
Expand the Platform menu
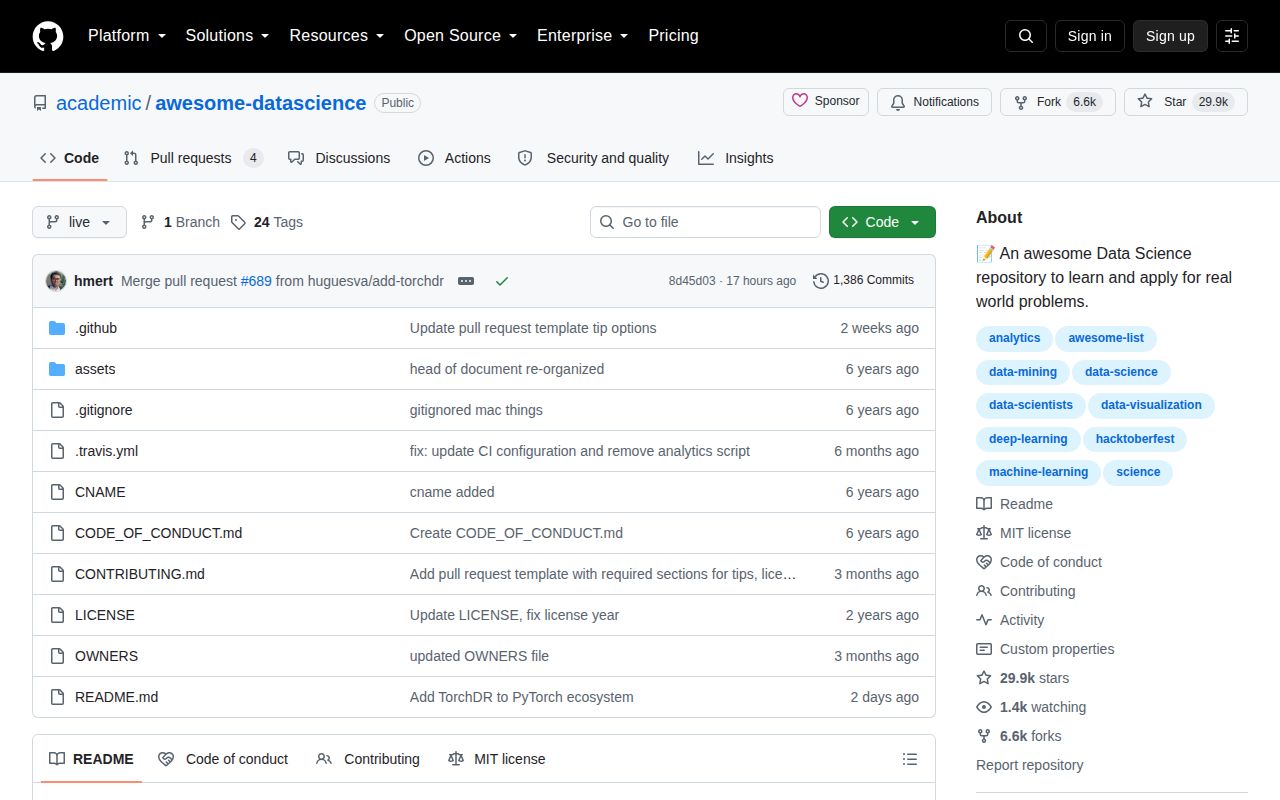126,36
